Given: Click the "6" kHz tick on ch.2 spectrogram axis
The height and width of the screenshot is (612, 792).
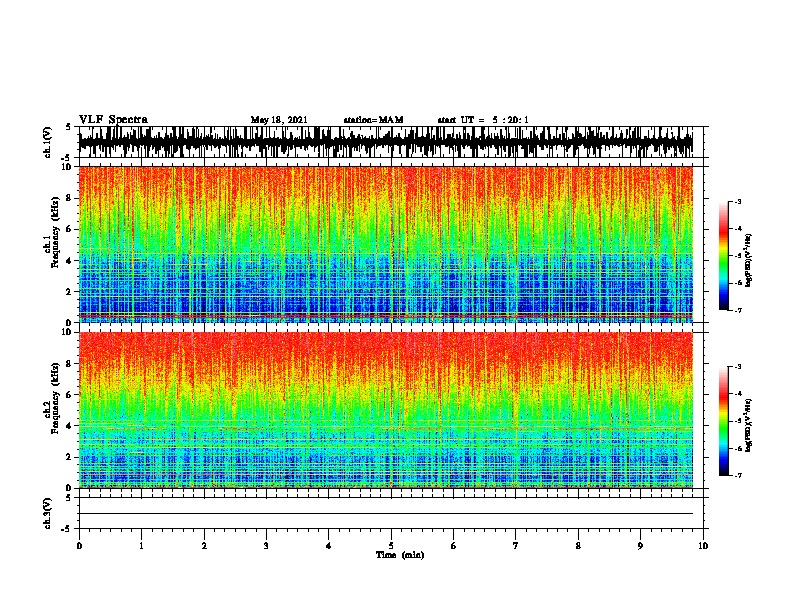Looking at the screenshot, I should tap(70, 395).
